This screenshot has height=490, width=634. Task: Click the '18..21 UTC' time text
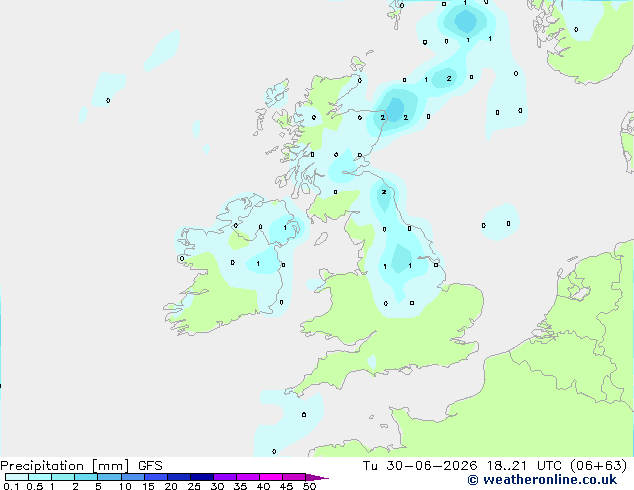[x=524, y=466]
